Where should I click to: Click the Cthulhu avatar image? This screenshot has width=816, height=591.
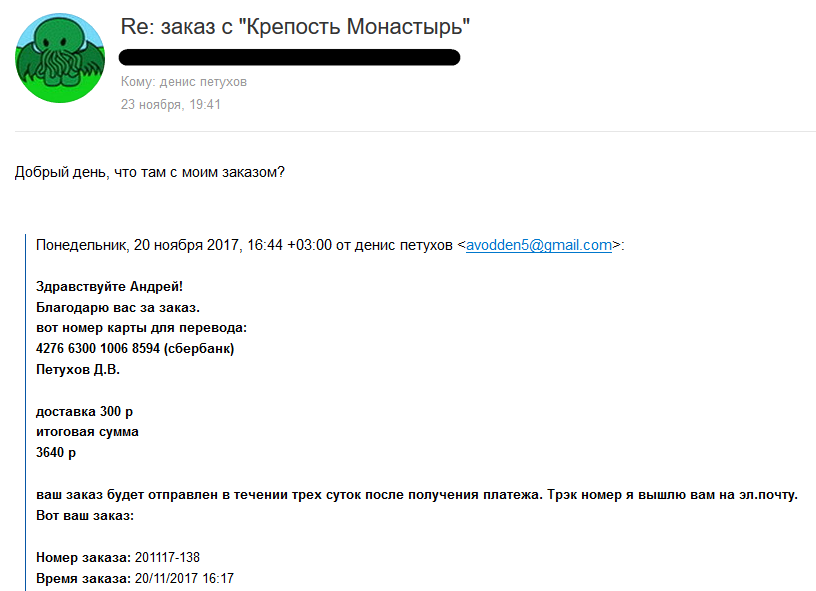[x=60, y=58]
